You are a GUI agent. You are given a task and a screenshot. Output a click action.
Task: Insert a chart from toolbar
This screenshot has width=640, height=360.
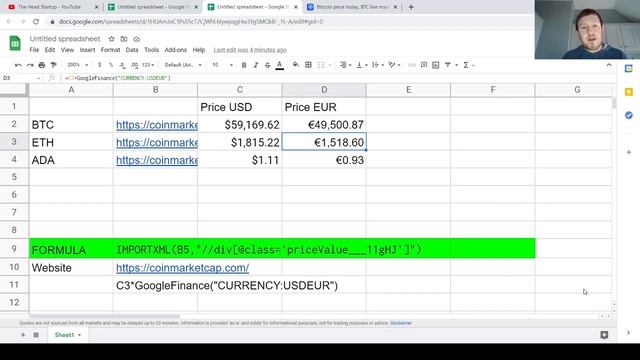point(436,65)
